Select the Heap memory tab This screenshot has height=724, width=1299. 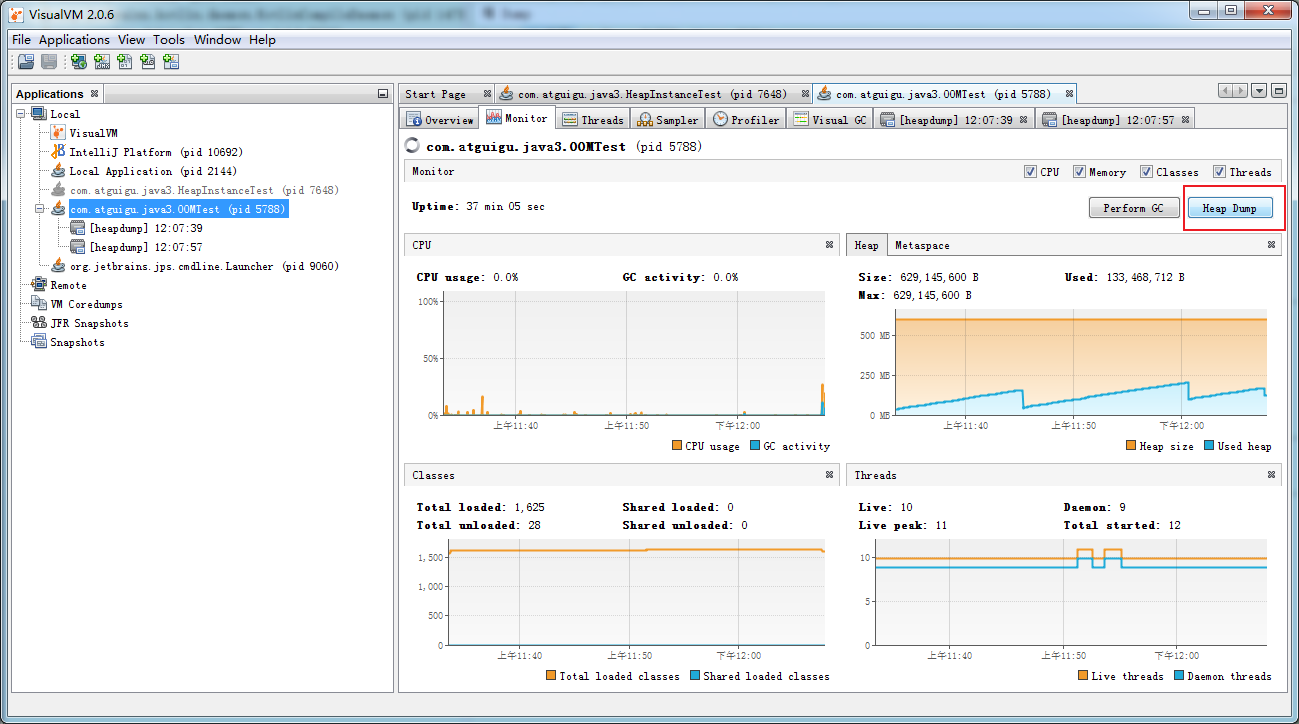(x=867, y=245)
